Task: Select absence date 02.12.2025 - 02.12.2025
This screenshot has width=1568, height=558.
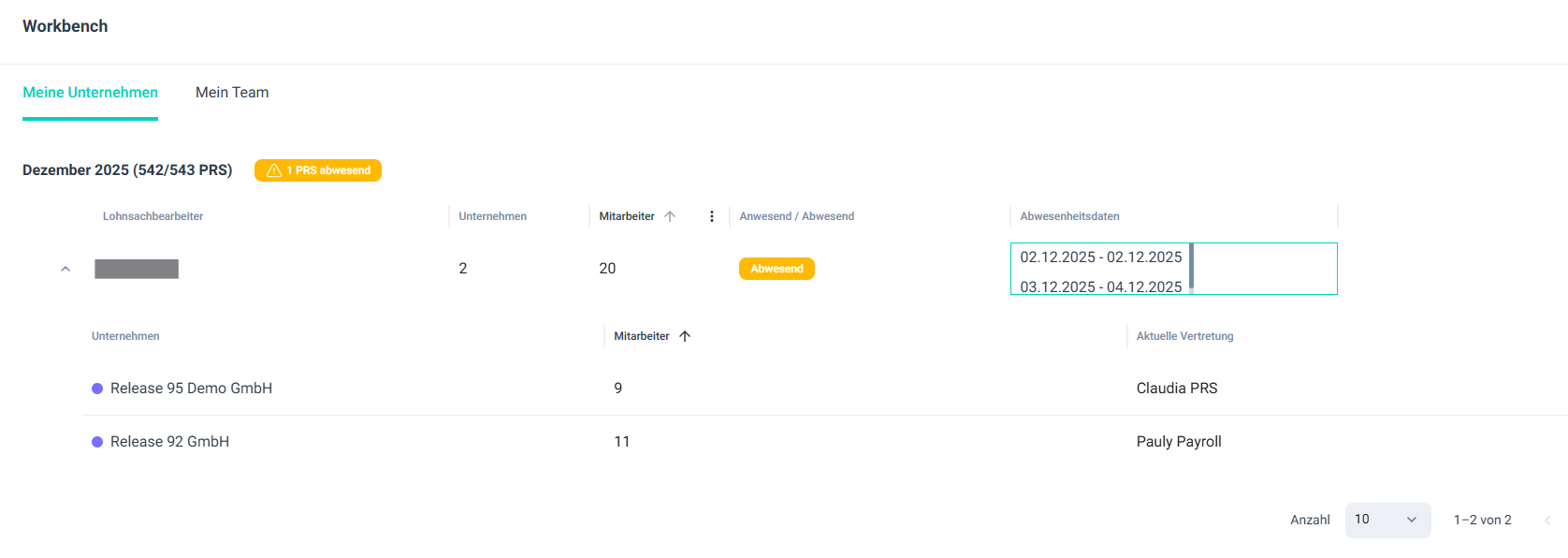Action: 1100,257
